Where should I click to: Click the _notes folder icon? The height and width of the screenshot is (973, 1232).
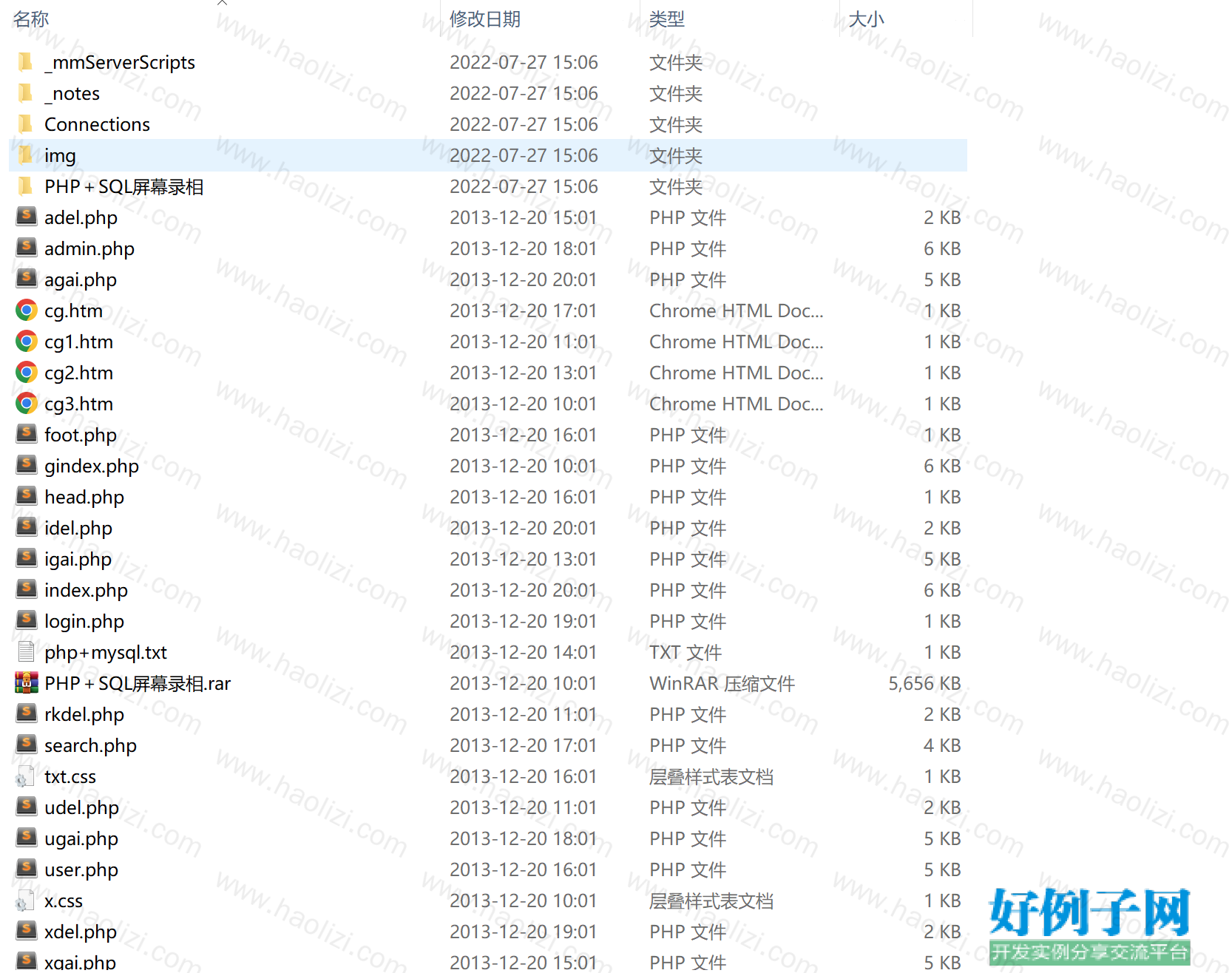coord(26,92)
